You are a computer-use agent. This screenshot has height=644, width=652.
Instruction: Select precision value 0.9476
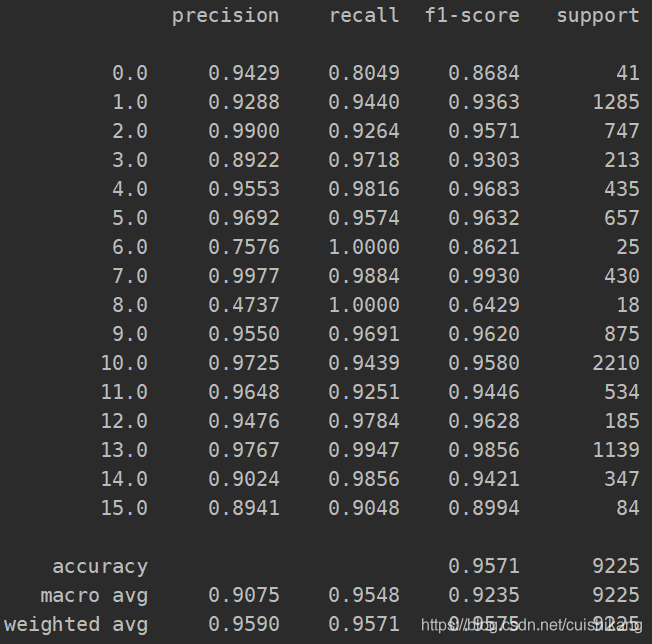coord(244,421)
